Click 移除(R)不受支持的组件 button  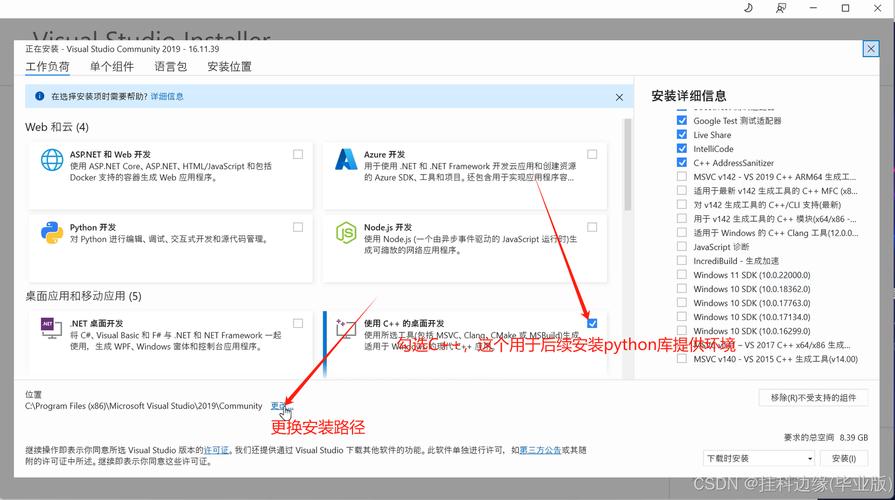(813, 398)
